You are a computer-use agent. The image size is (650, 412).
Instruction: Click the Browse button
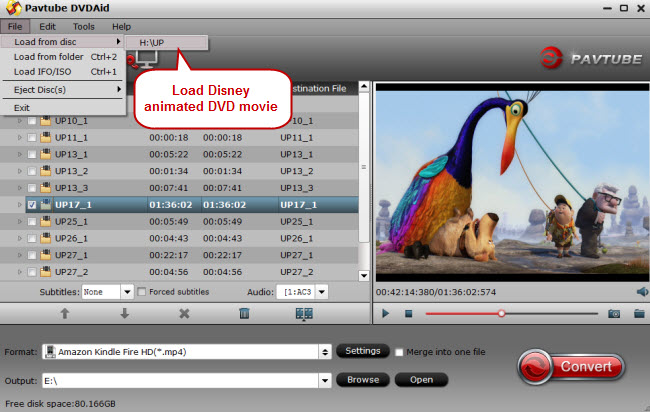(363, 380)
